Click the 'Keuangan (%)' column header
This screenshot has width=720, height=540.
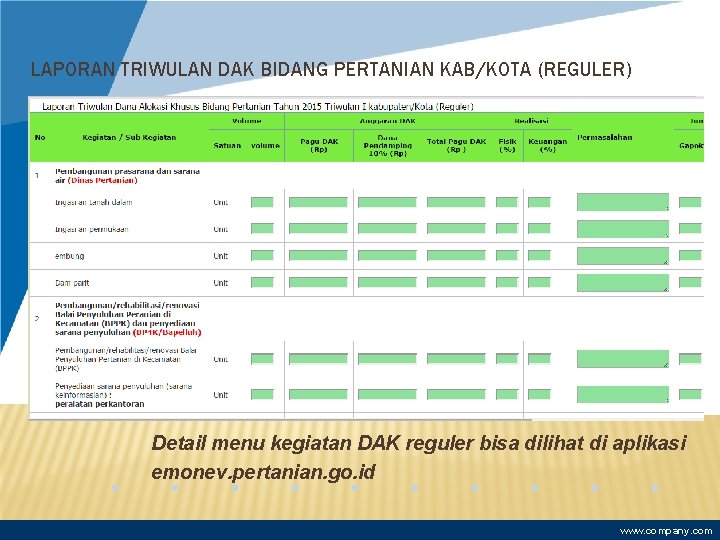click(x=547, y=145)
